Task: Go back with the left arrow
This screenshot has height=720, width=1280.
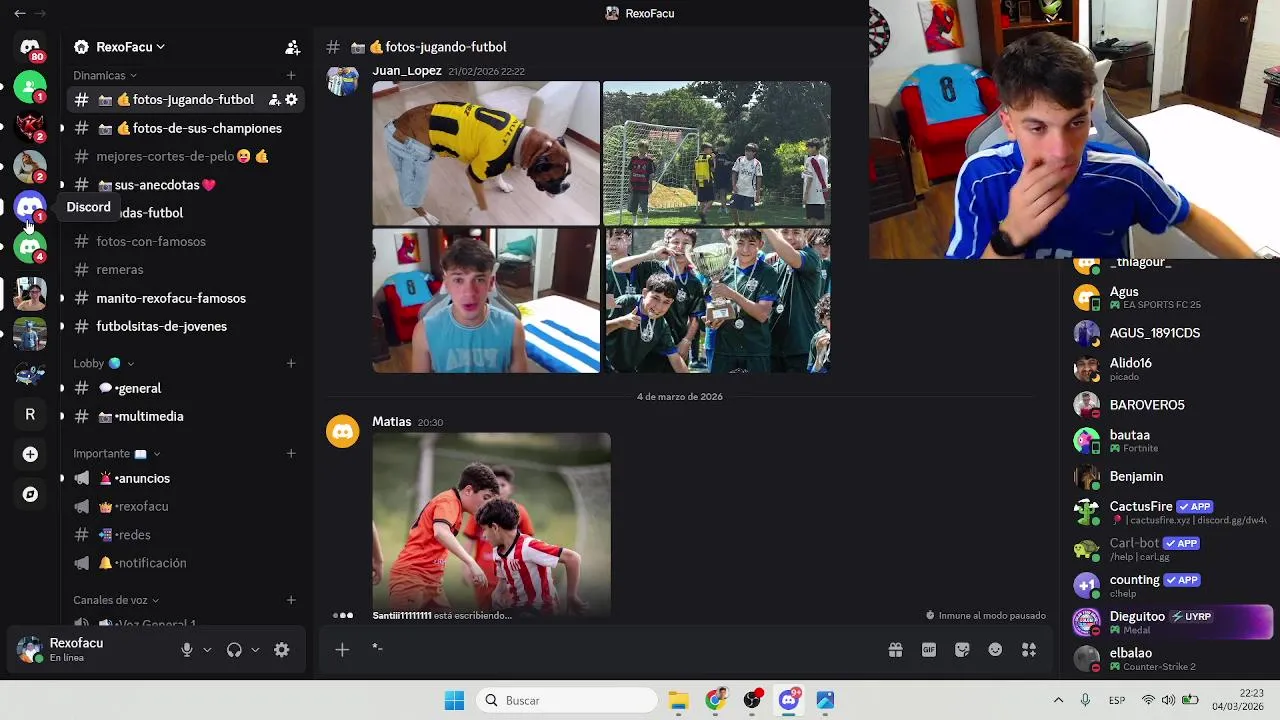Action: coord(19,13)
